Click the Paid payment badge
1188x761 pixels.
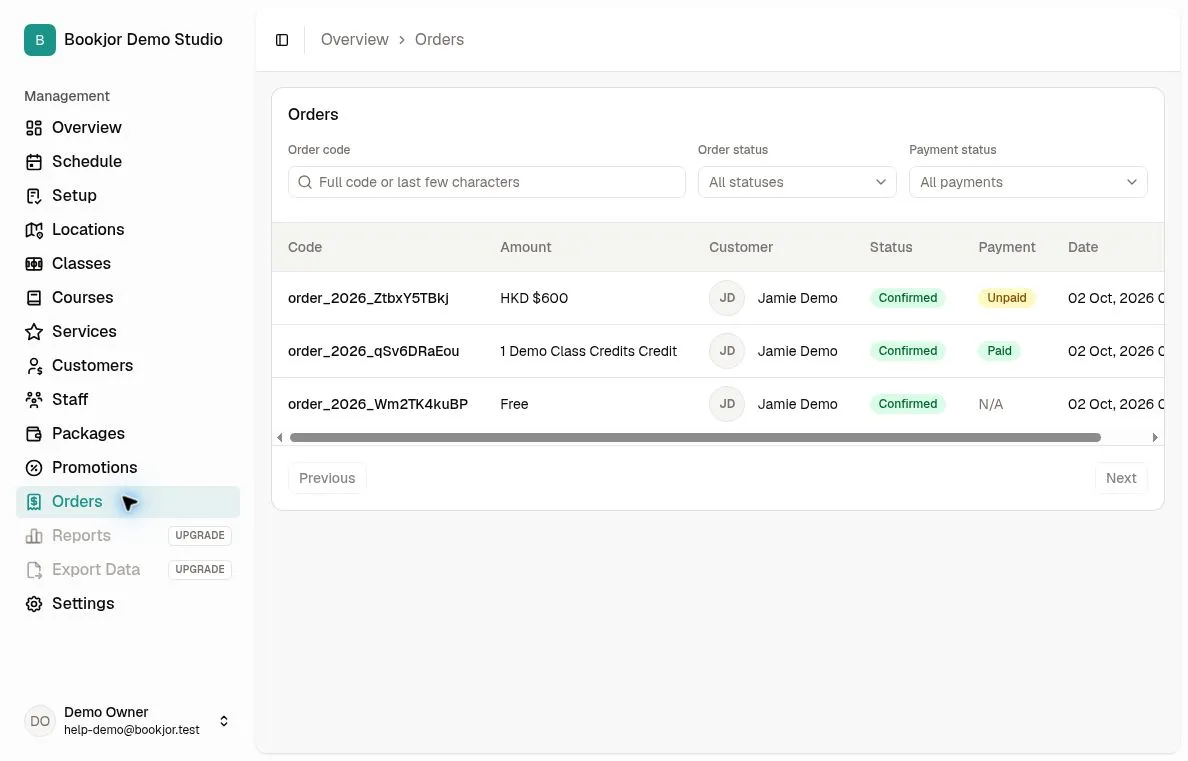pos(999,351)
